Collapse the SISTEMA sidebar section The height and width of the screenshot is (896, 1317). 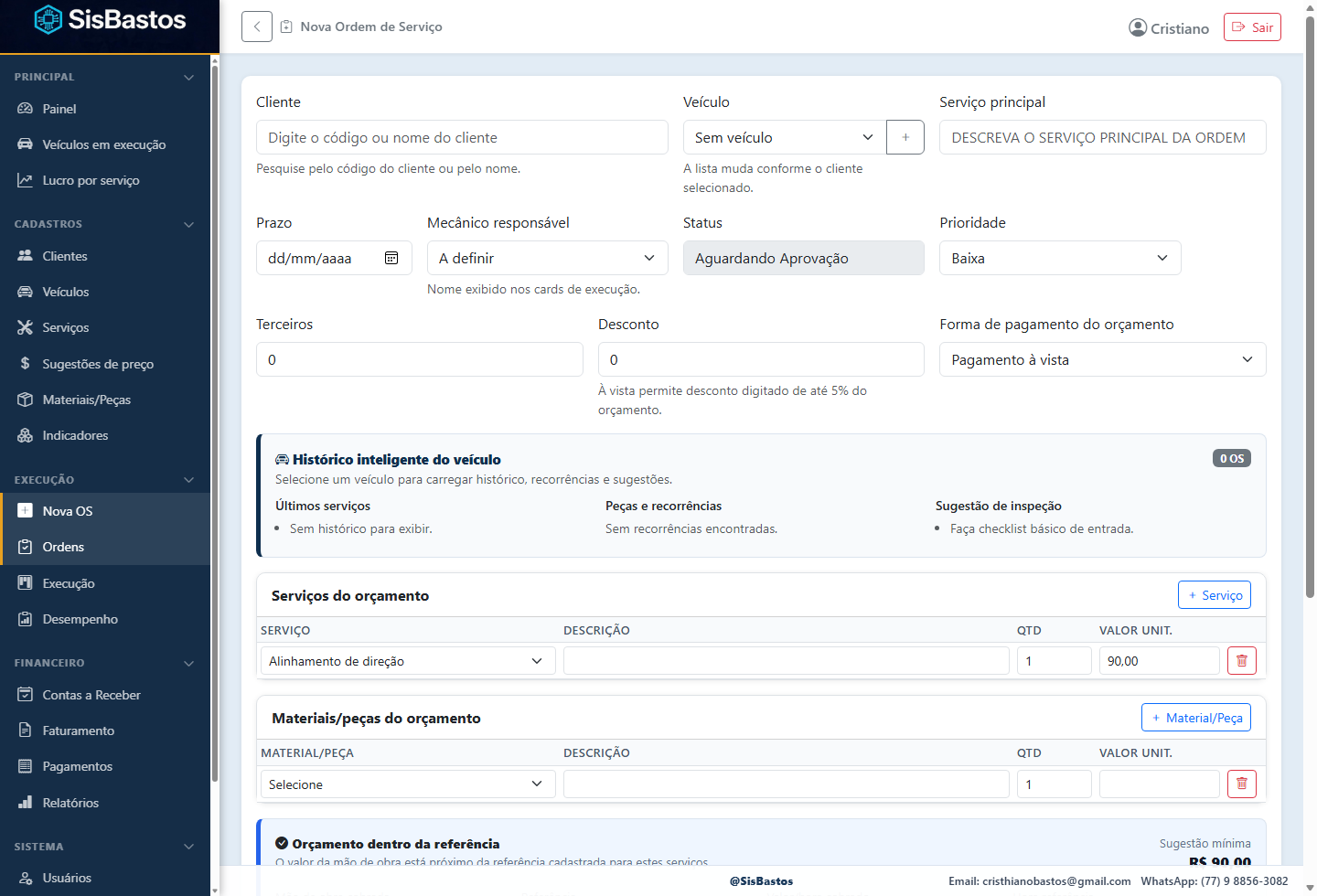tap(189, 847)
